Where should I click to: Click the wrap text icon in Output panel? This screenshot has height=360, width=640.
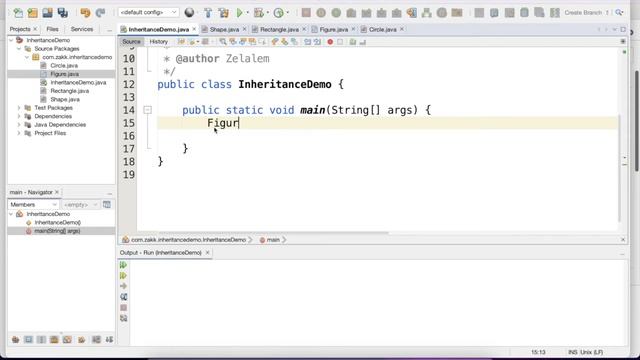tap(123, 297)
